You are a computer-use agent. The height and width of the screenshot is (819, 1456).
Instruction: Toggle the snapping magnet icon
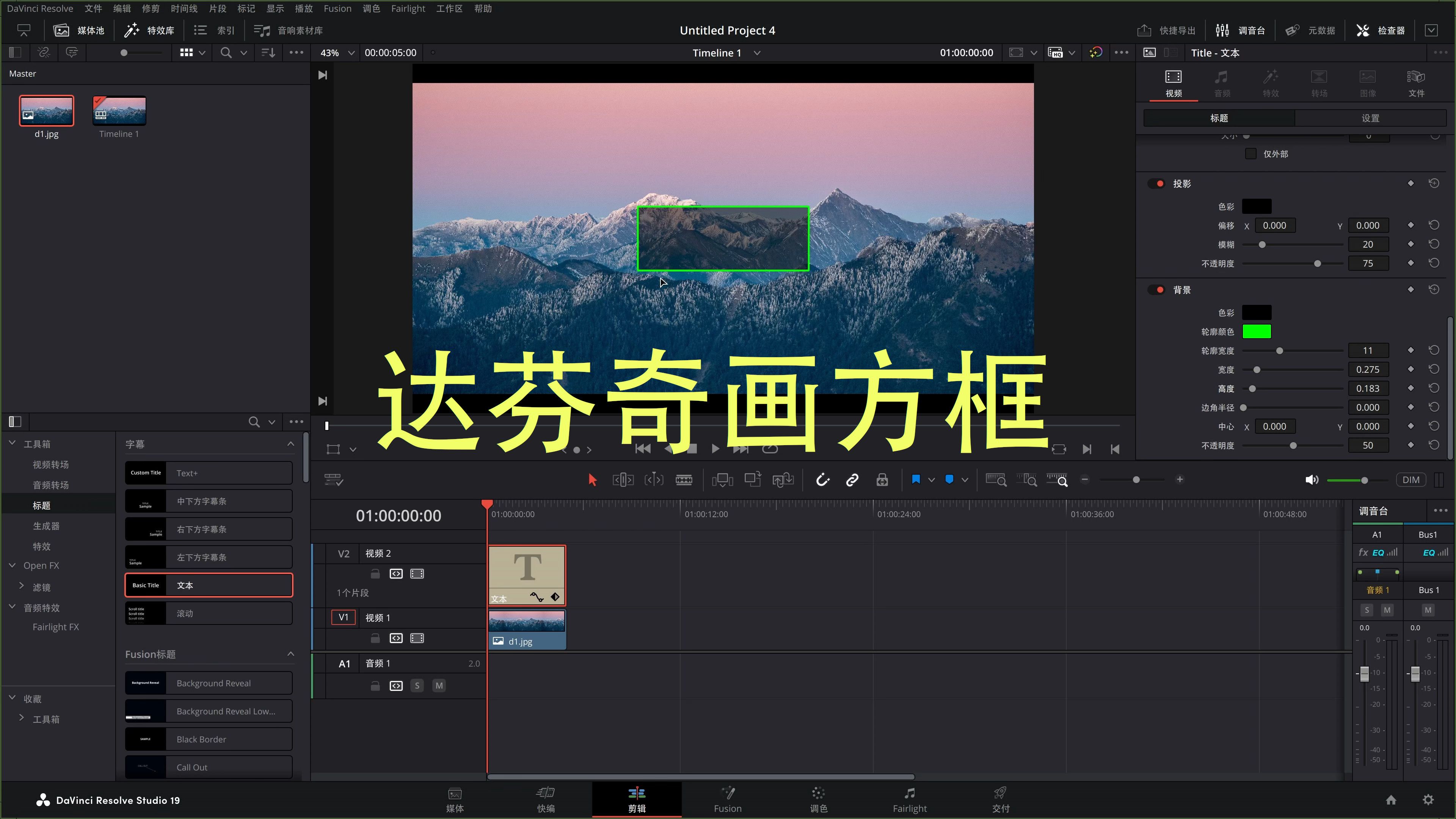coord(822,479)
